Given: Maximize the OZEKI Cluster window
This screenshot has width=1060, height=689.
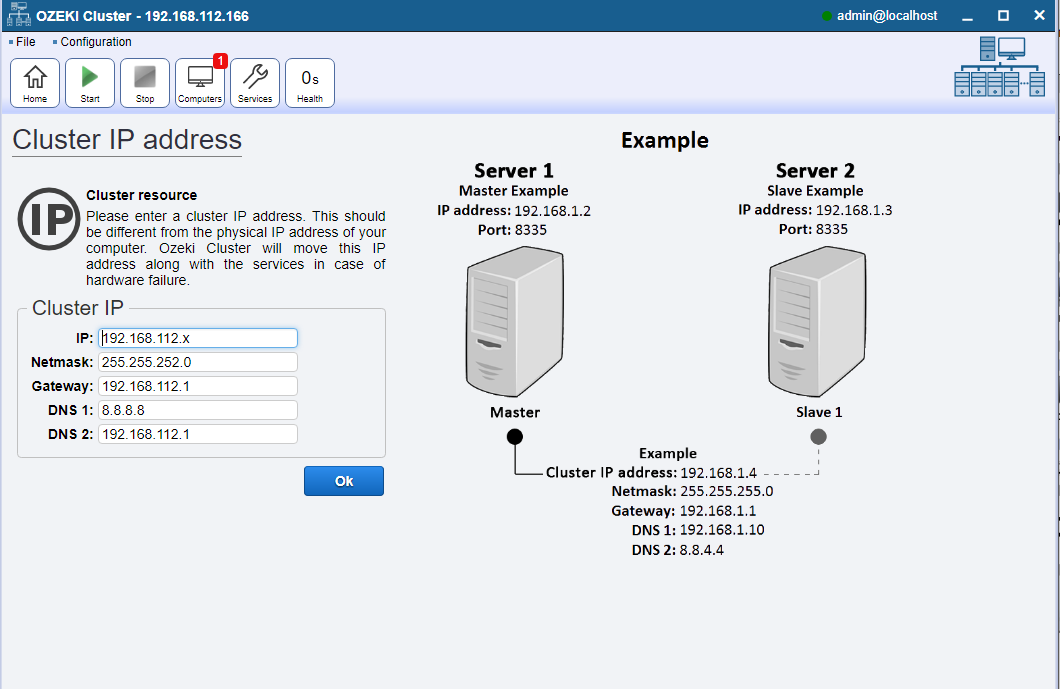Looking at the screenshot, I should coord(1003,16).
